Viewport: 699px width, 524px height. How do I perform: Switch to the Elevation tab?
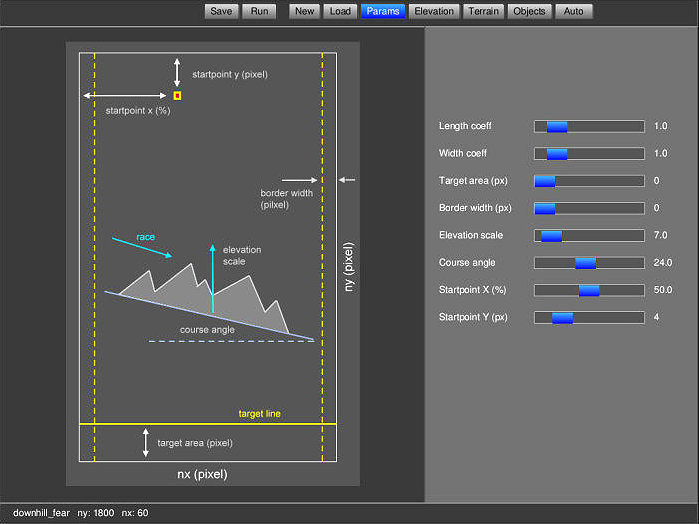pyautogui.click(x=434, y=11)
